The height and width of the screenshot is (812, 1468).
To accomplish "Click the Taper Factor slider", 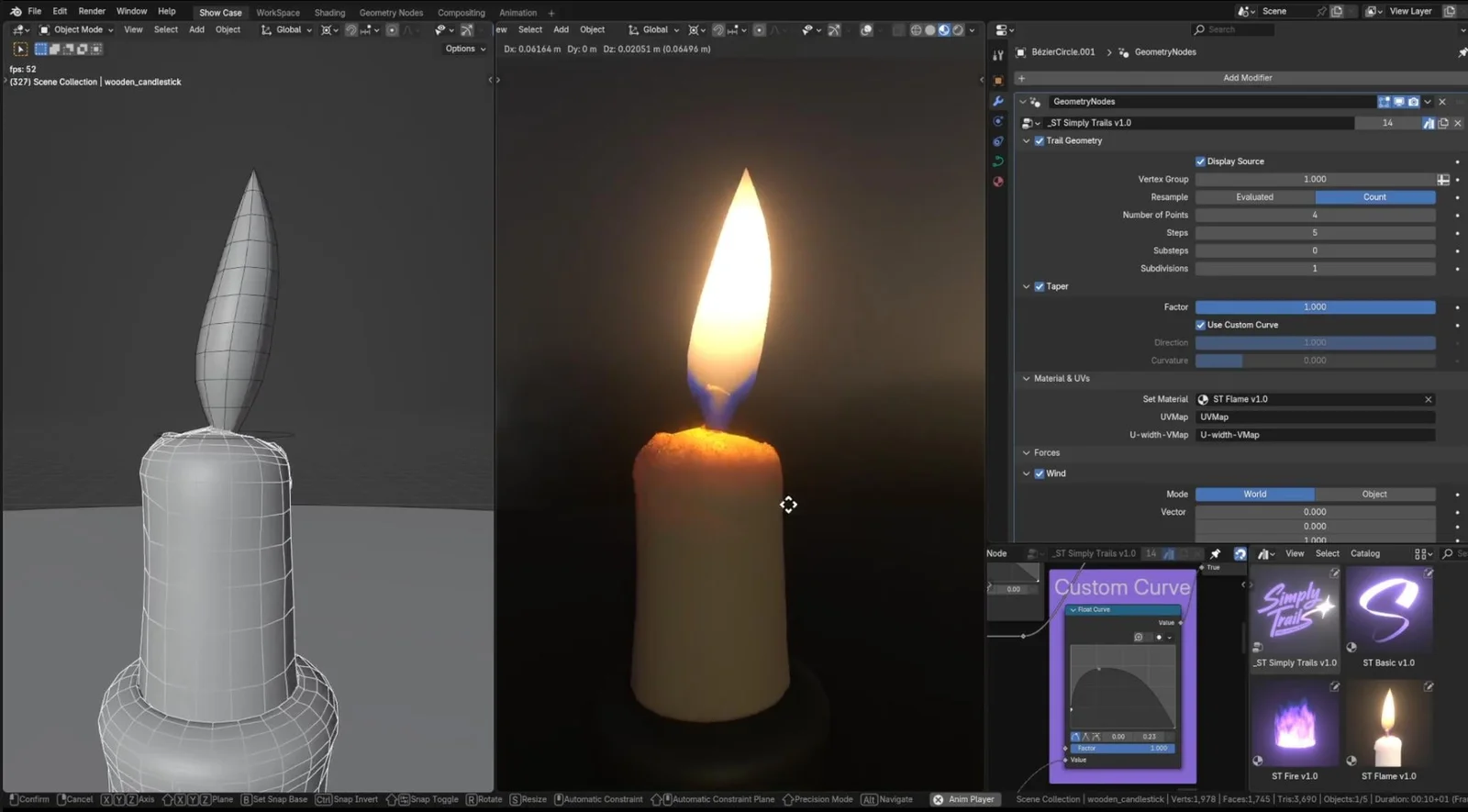I will click(1314, 307).
